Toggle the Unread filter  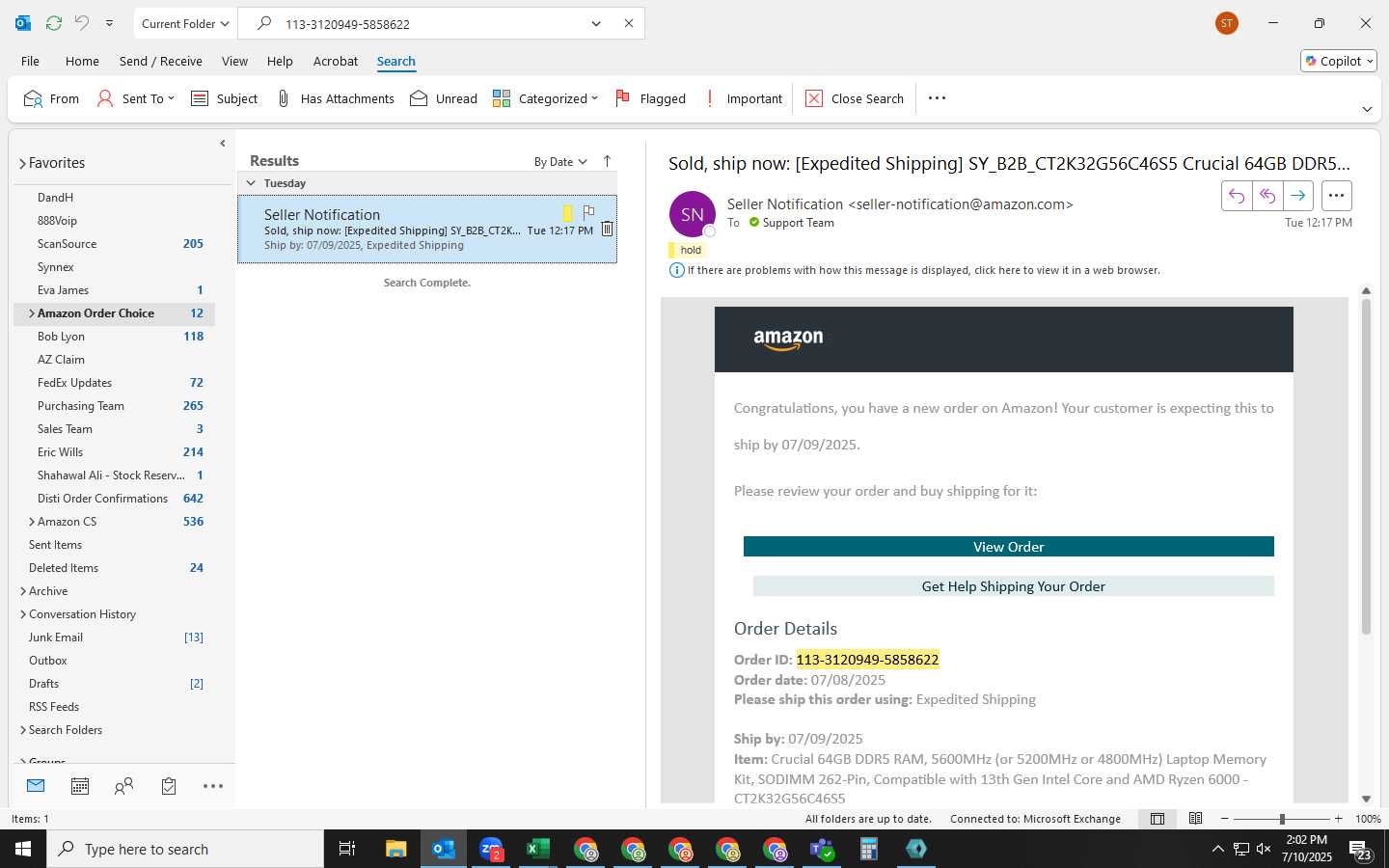tap(444, 98)
